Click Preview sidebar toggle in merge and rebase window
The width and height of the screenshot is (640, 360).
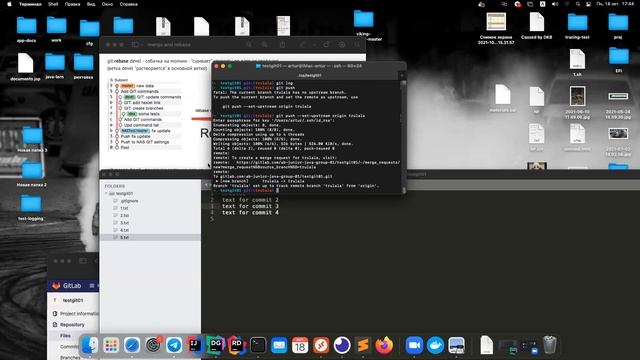(x=135, y=44)
